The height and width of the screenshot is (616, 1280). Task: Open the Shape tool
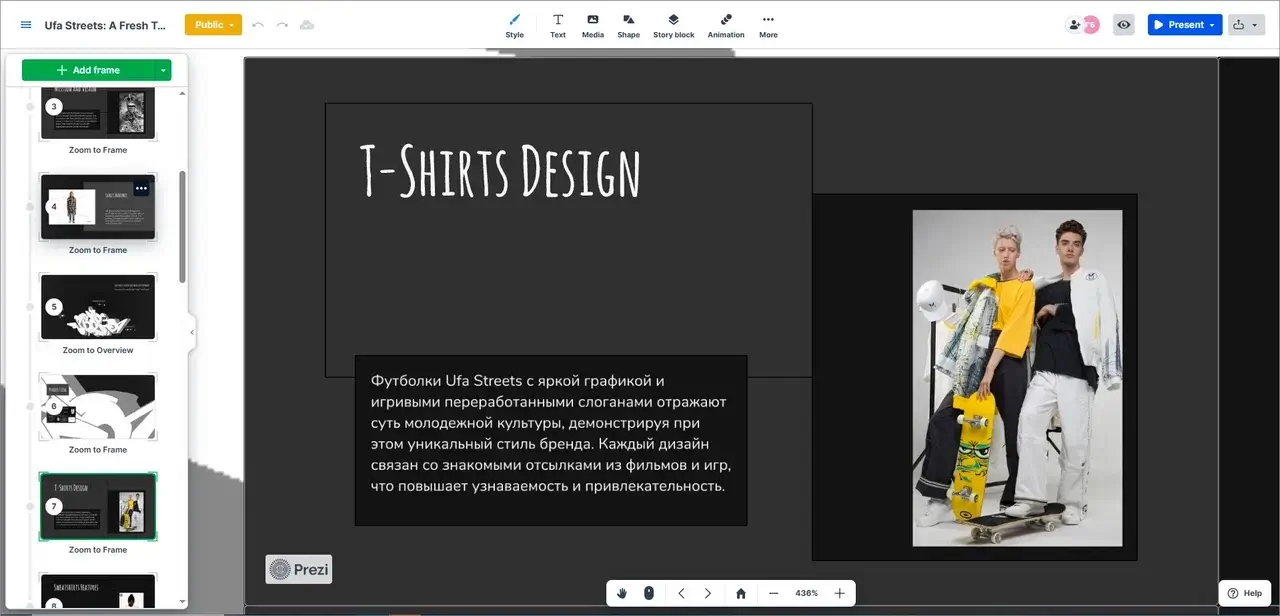[628, 25]
